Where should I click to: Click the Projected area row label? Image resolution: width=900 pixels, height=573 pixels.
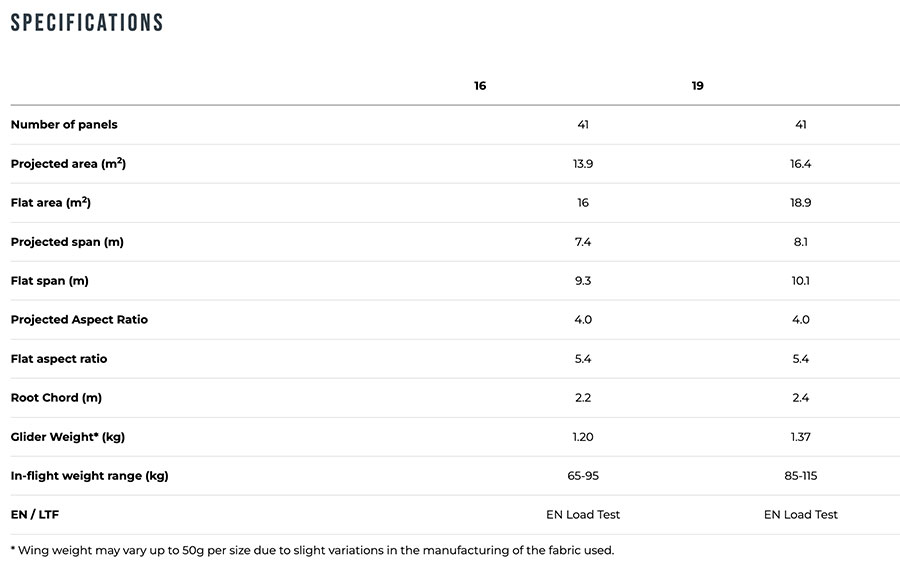[68, 164]
